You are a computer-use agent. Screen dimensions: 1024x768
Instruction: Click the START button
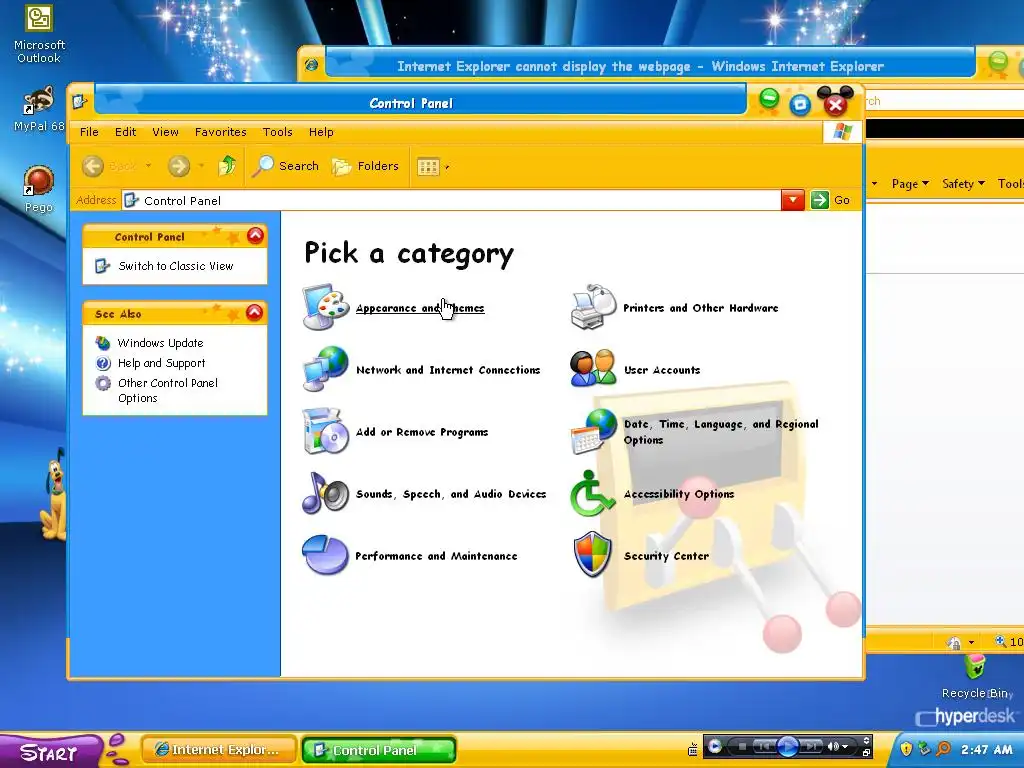[x=49, y=752]
